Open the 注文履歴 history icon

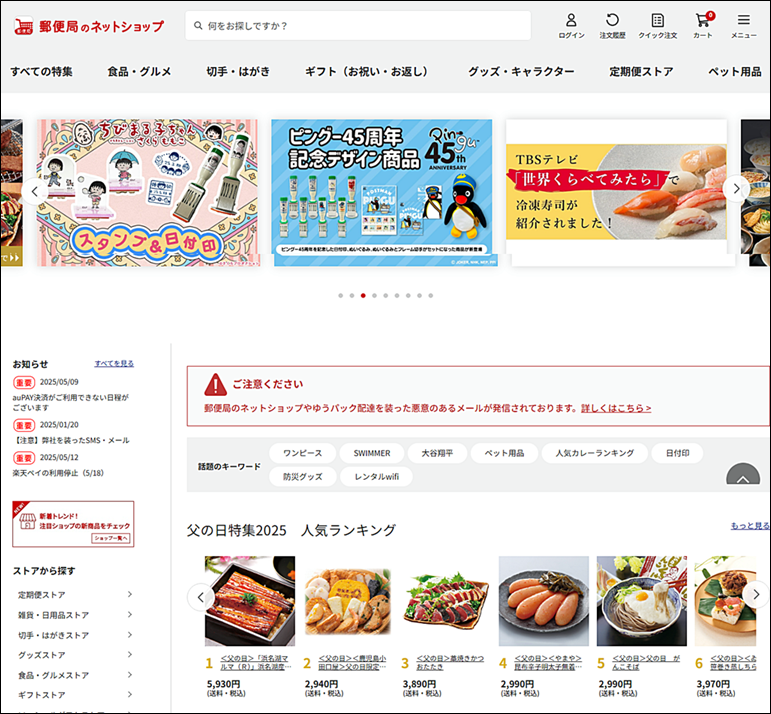[x=612, y=26]
